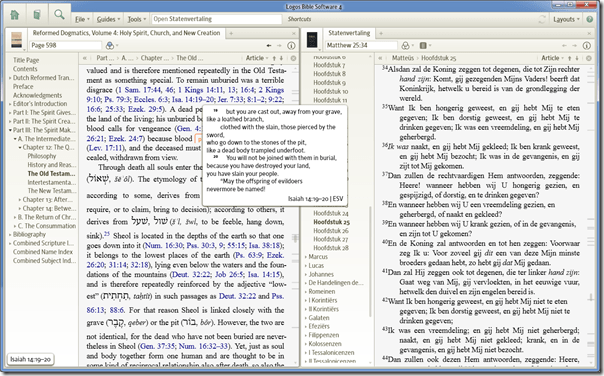Expand Editor's Introduction contents entry
Image resolution: width=604 pixels, height=376 pixels.
10,104
